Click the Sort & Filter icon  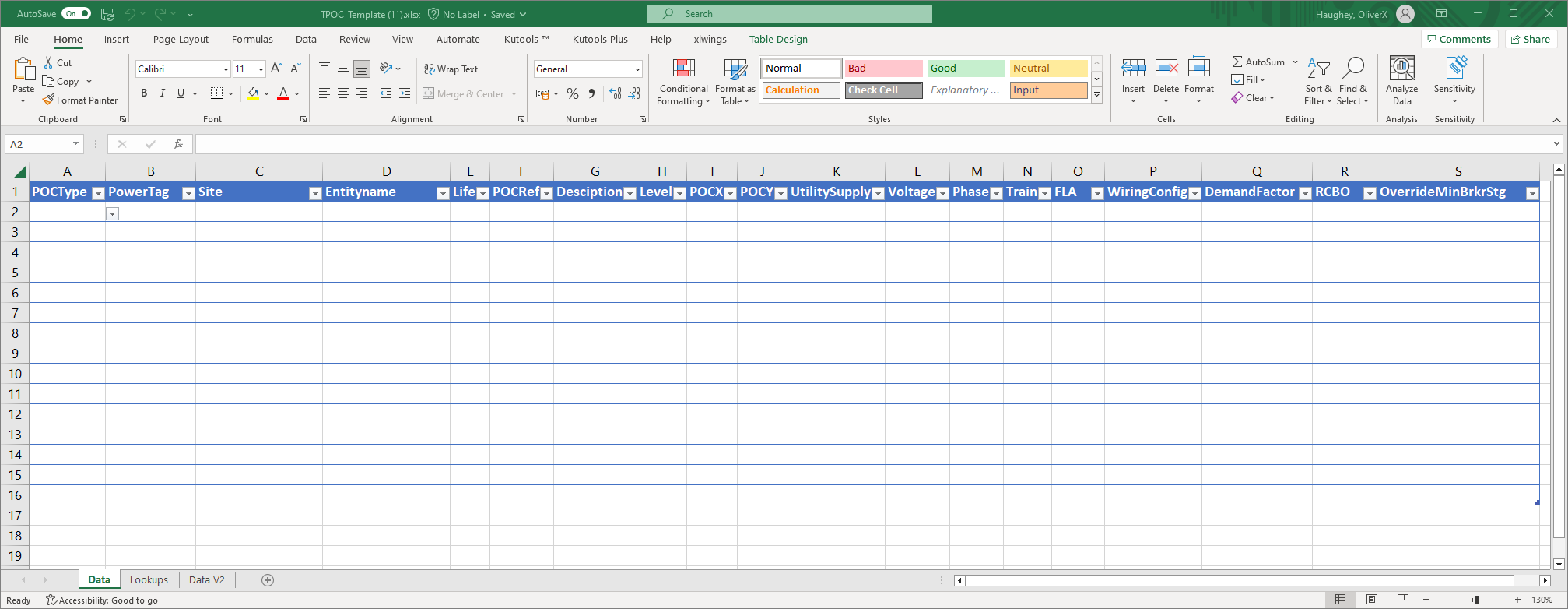1318,70
